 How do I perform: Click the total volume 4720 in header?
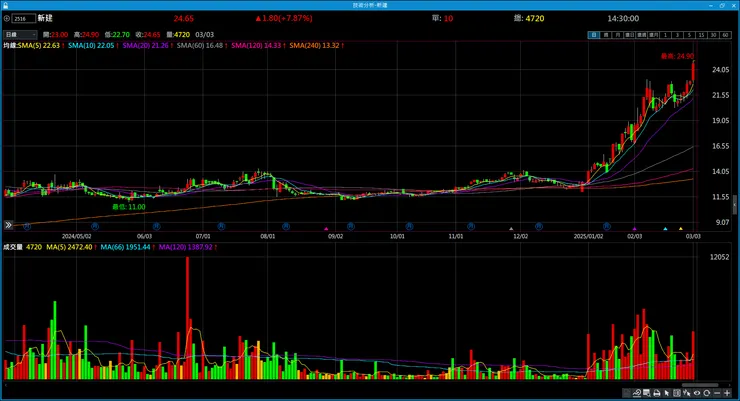(535, 18)
